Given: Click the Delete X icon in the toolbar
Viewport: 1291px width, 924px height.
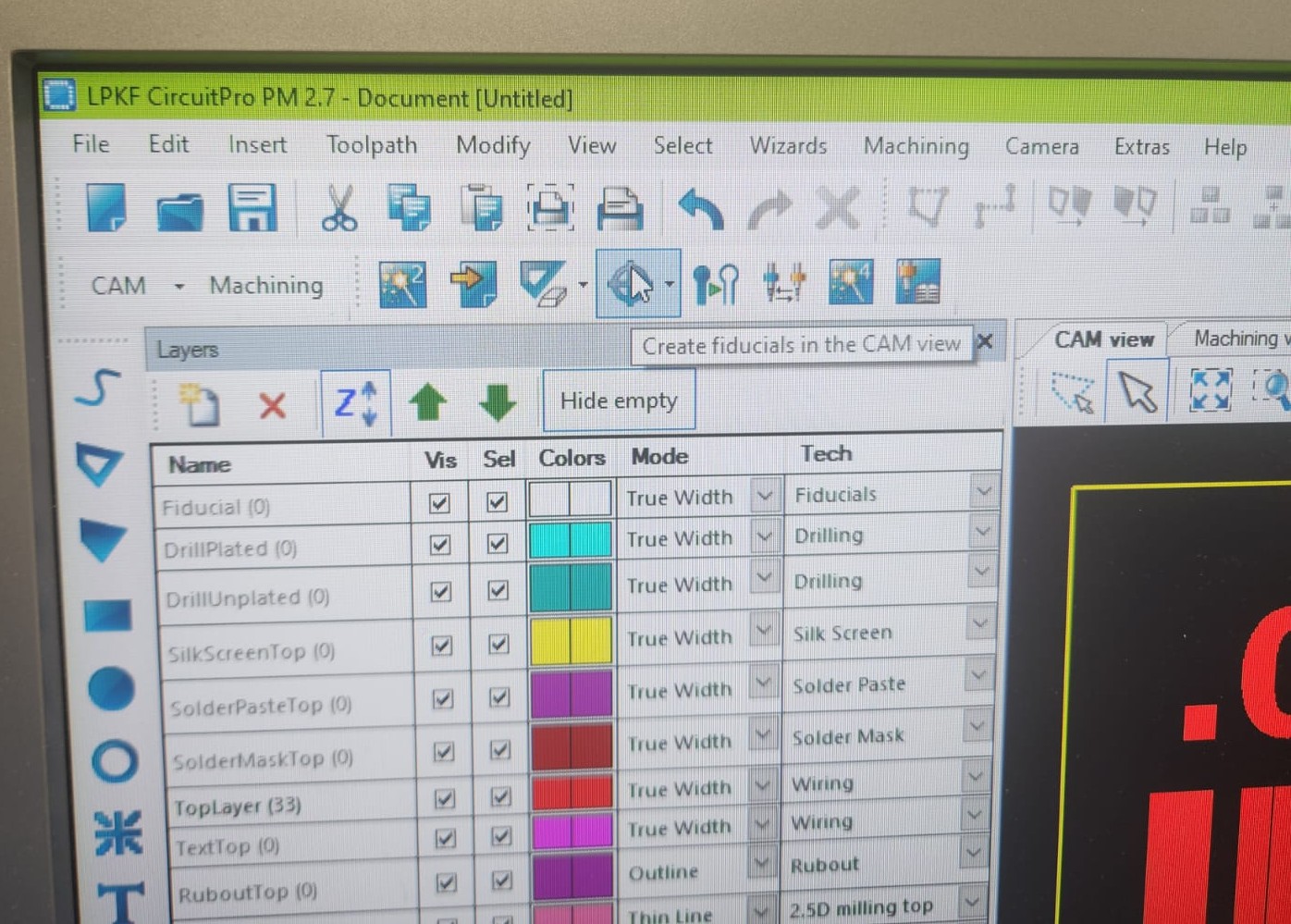Looking at the screenshot, I should pos(838,209).
